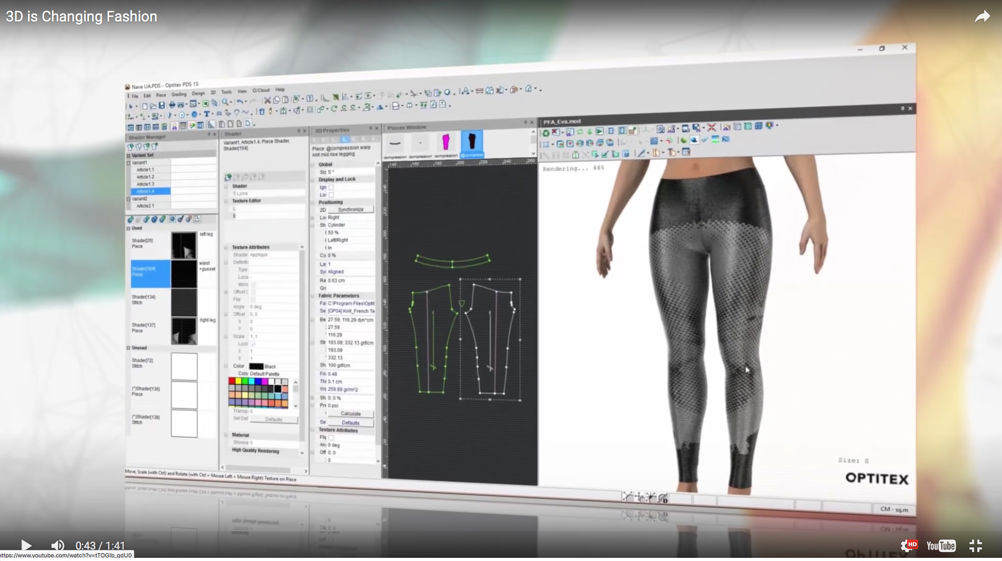Click the YouTube logo in player bar
This screenshot has width=1002, height=561.
(941, 546)
